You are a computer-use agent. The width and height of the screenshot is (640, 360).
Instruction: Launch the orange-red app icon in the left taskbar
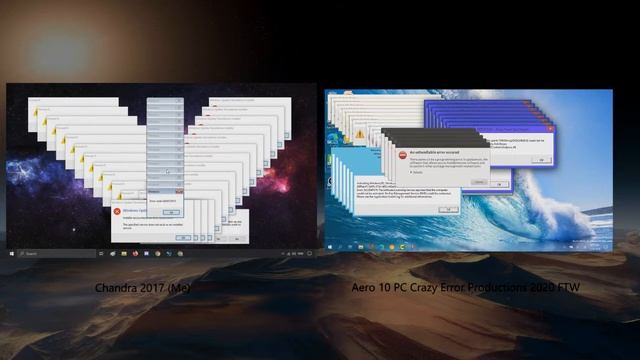[x=135, y=253]
